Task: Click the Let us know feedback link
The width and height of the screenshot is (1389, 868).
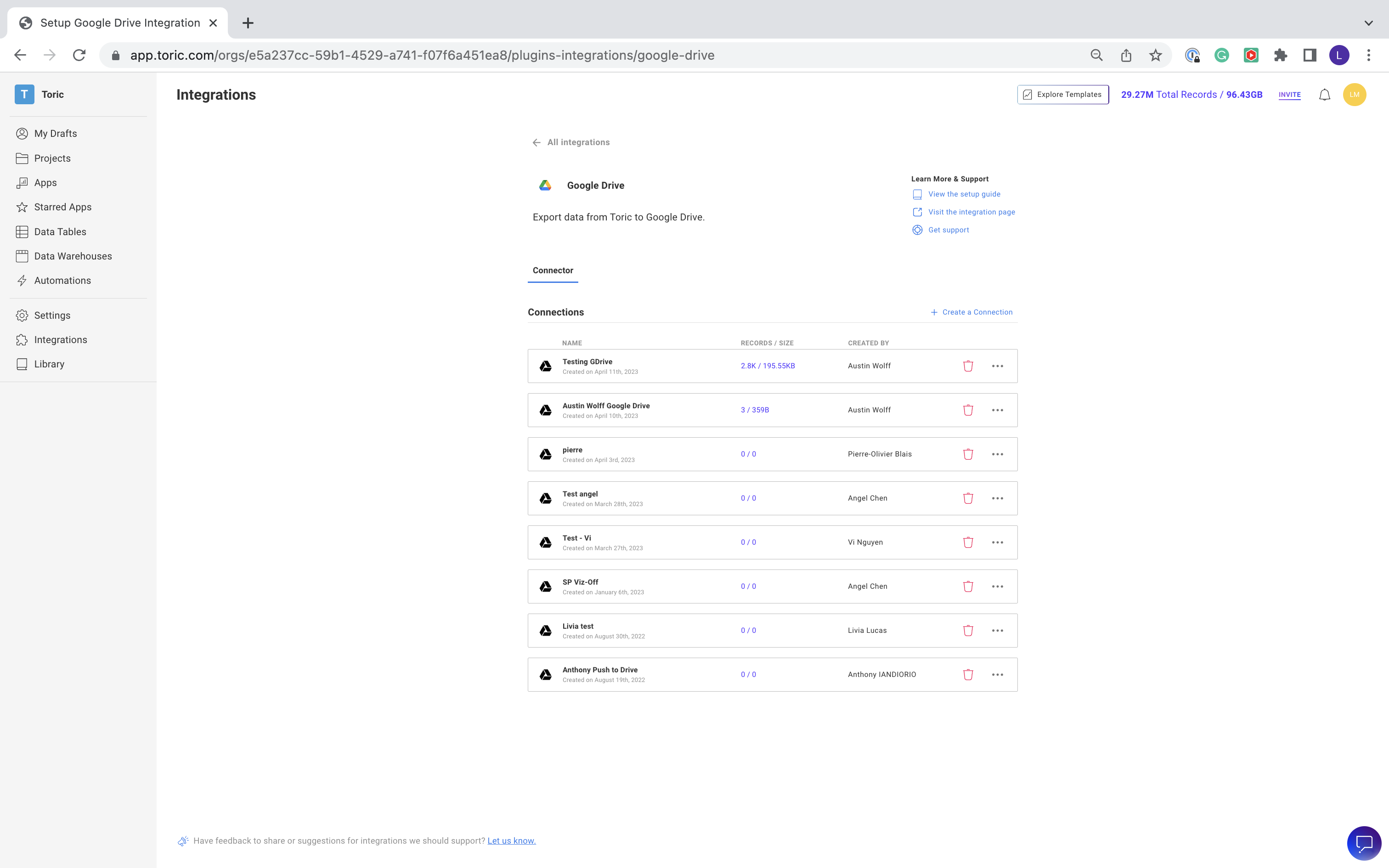Action: pos(511,840)
